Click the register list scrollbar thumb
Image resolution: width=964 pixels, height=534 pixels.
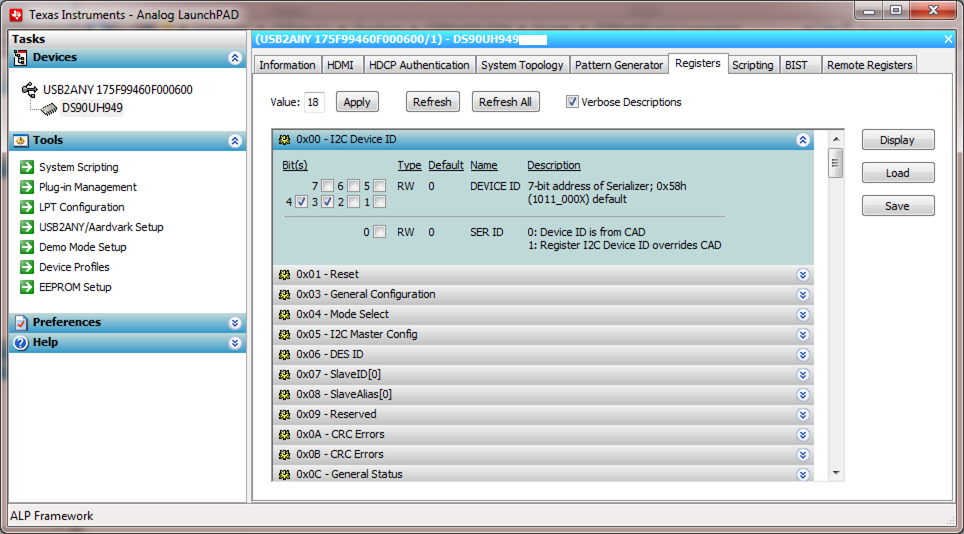coord(835,163)
